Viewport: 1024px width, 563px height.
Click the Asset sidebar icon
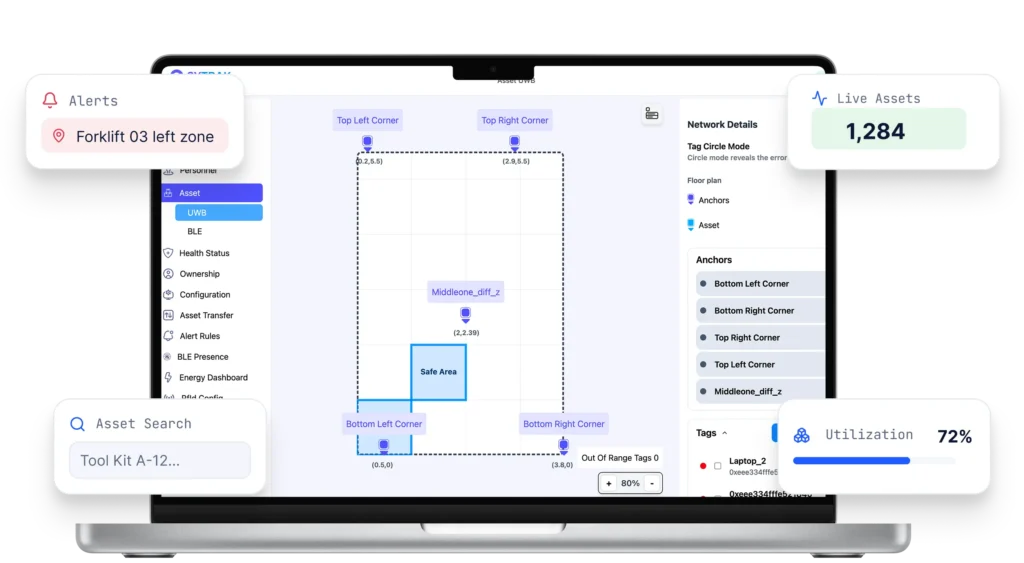pyautogui.click(x=168, y=193)
